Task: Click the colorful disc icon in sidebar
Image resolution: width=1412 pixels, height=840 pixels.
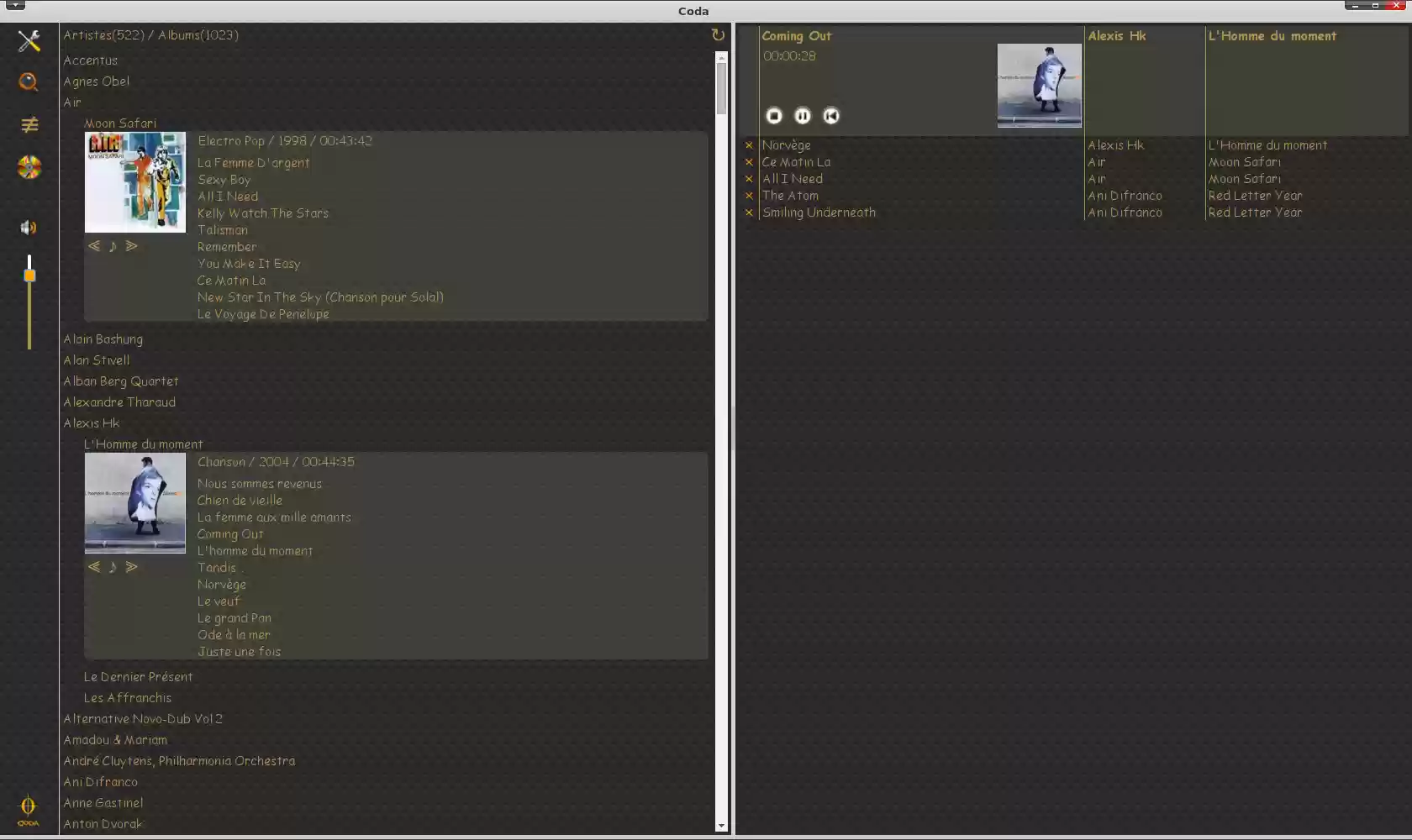Action: click(29, 168)
